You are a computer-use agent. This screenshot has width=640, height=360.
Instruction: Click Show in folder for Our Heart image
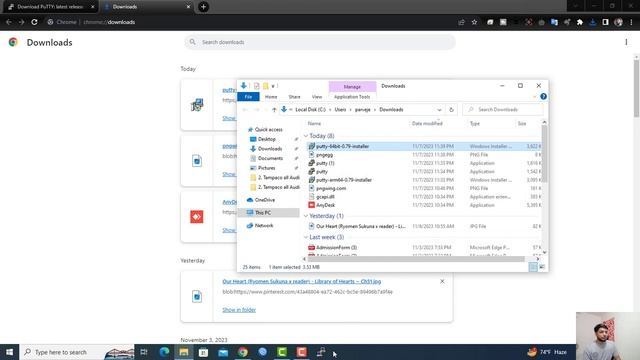[239, 310]
